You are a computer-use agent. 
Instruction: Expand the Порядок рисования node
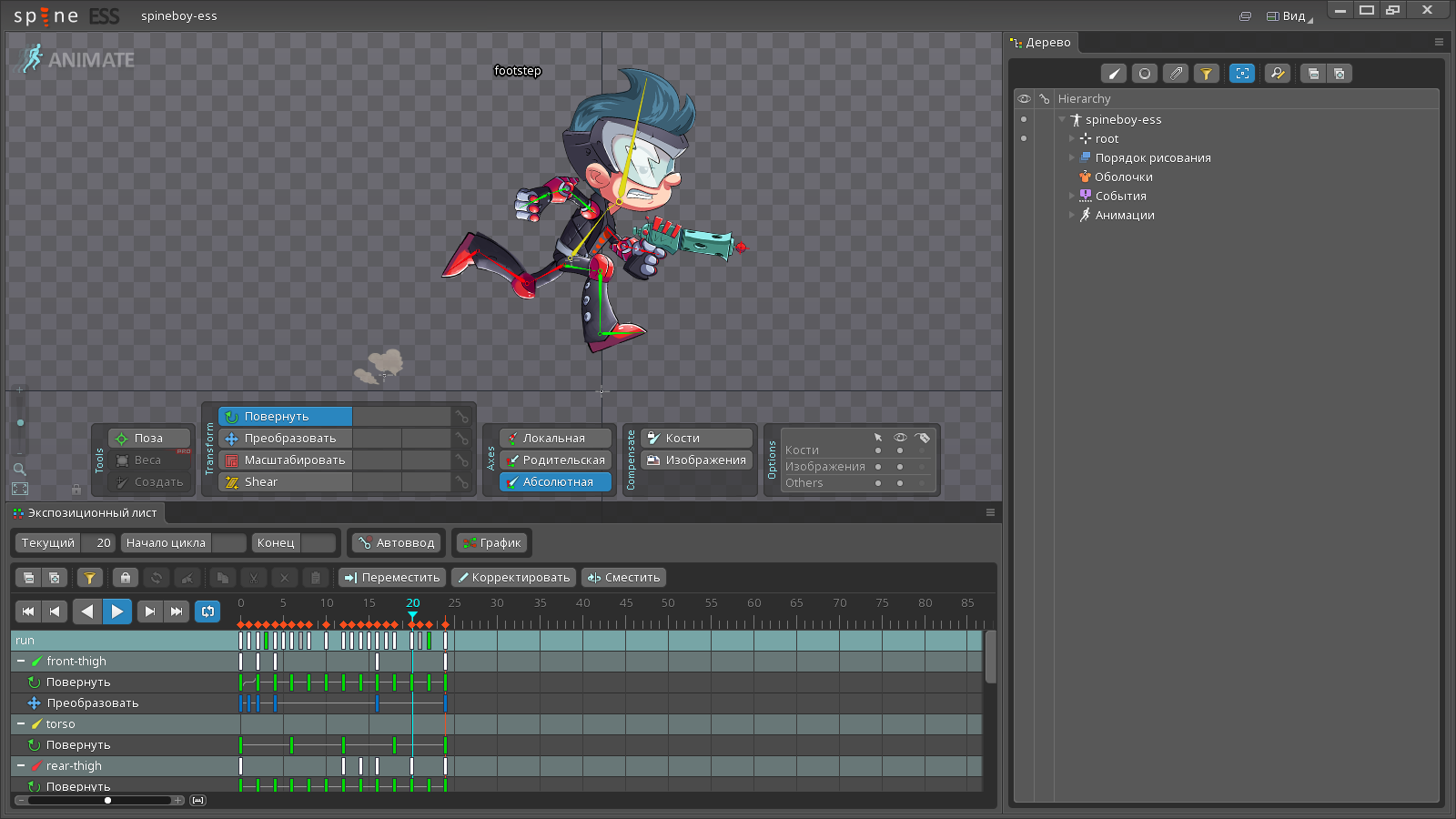tap(1071, 158)
